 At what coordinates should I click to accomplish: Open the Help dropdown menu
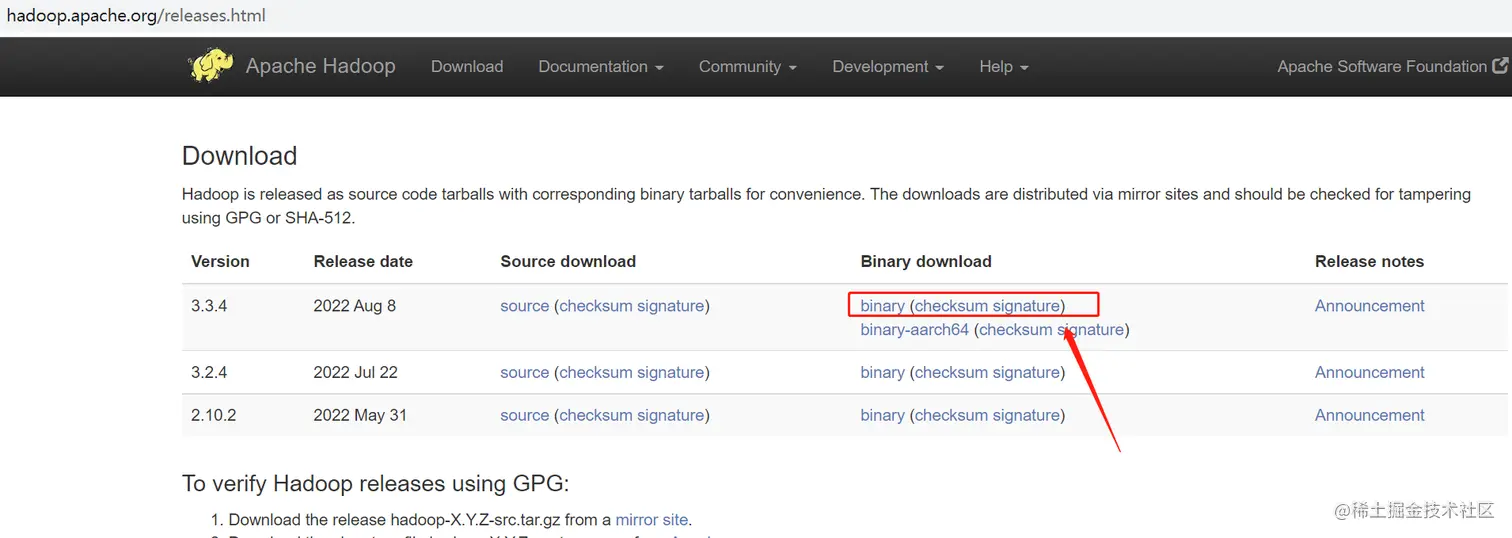(1003, 67)
